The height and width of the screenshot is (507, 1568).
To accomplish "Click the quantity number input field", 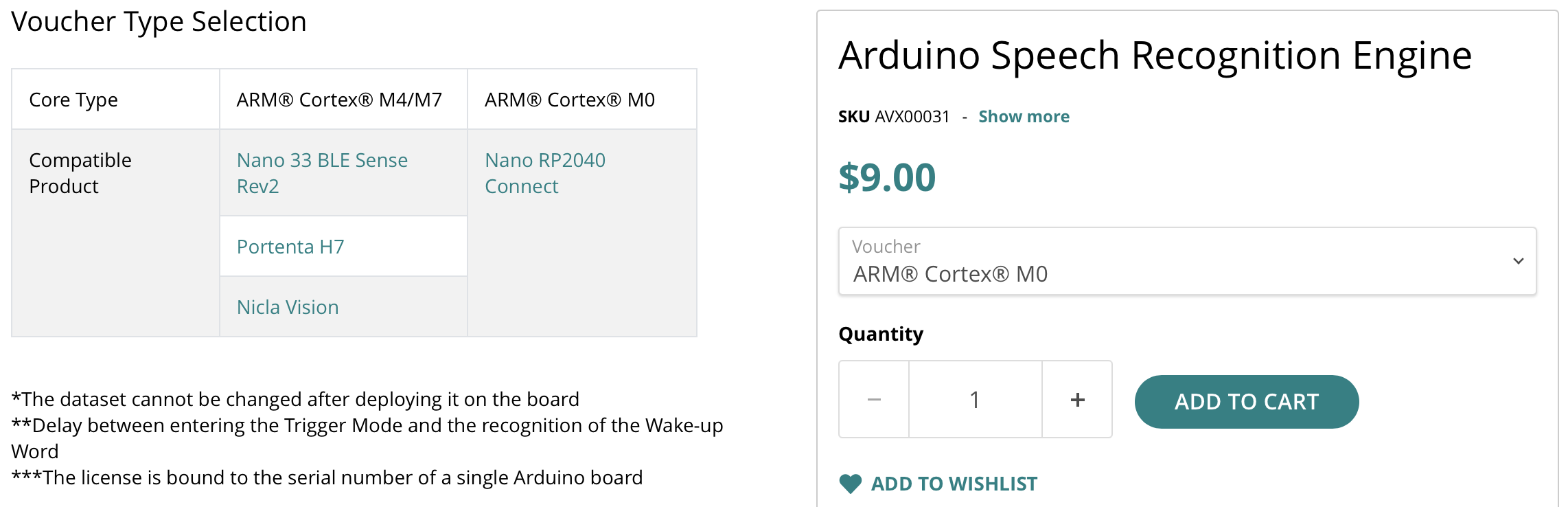I will [975, 399].
